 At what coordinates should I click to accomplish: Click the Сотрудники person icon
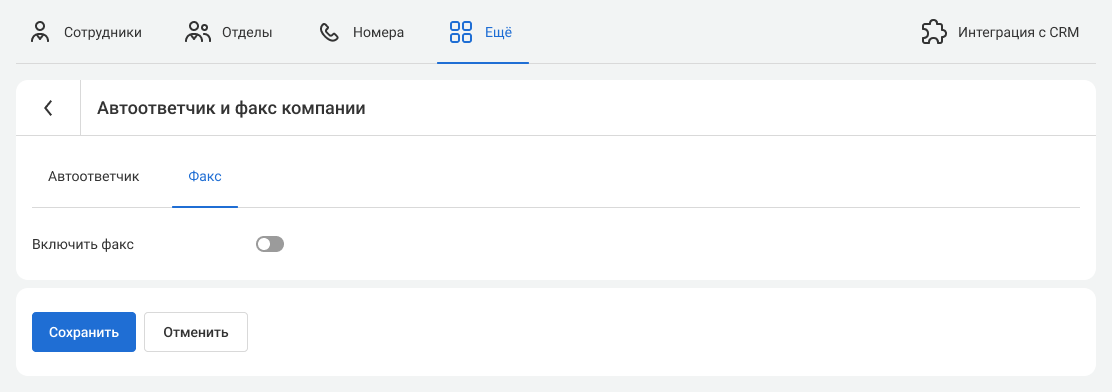40,32
